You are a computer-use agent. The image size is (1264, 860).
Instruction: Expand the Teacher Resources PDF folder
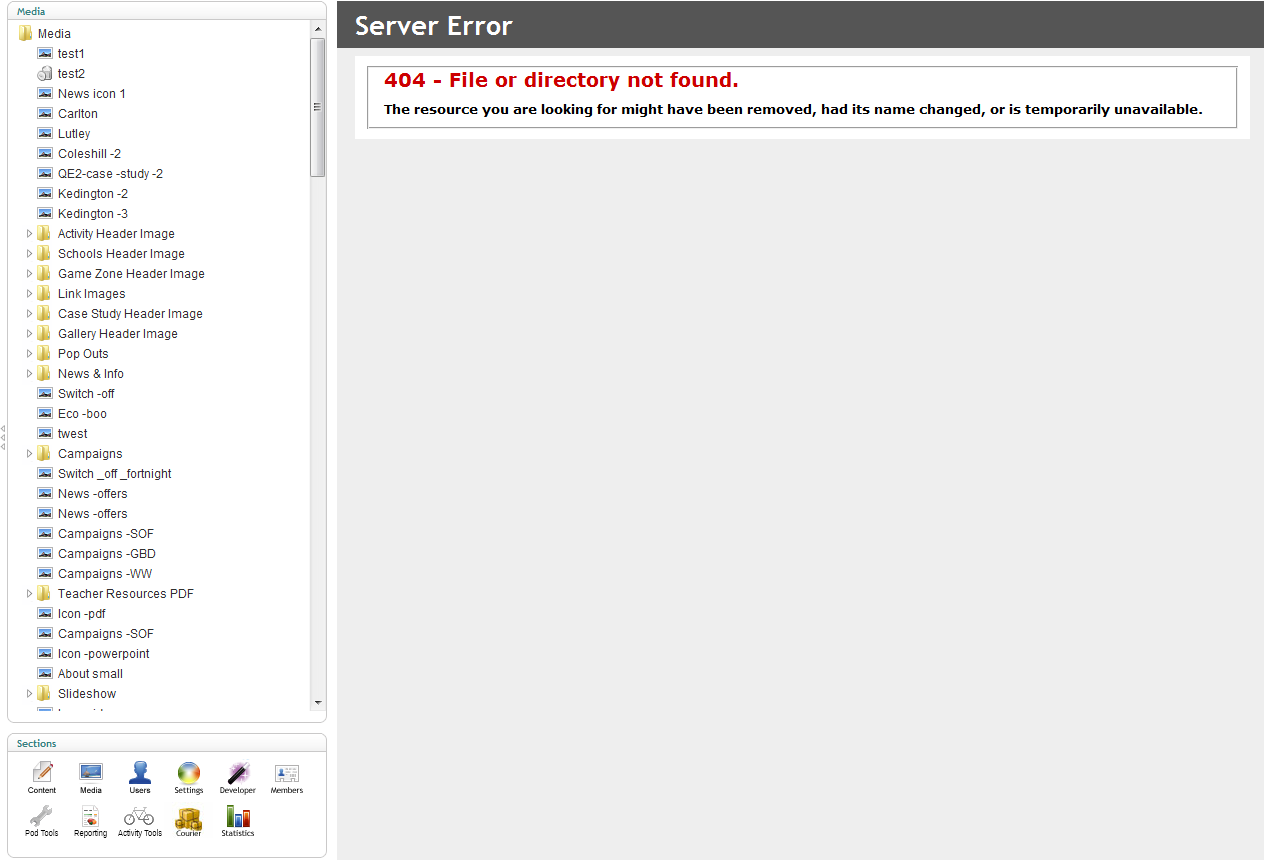29,594
